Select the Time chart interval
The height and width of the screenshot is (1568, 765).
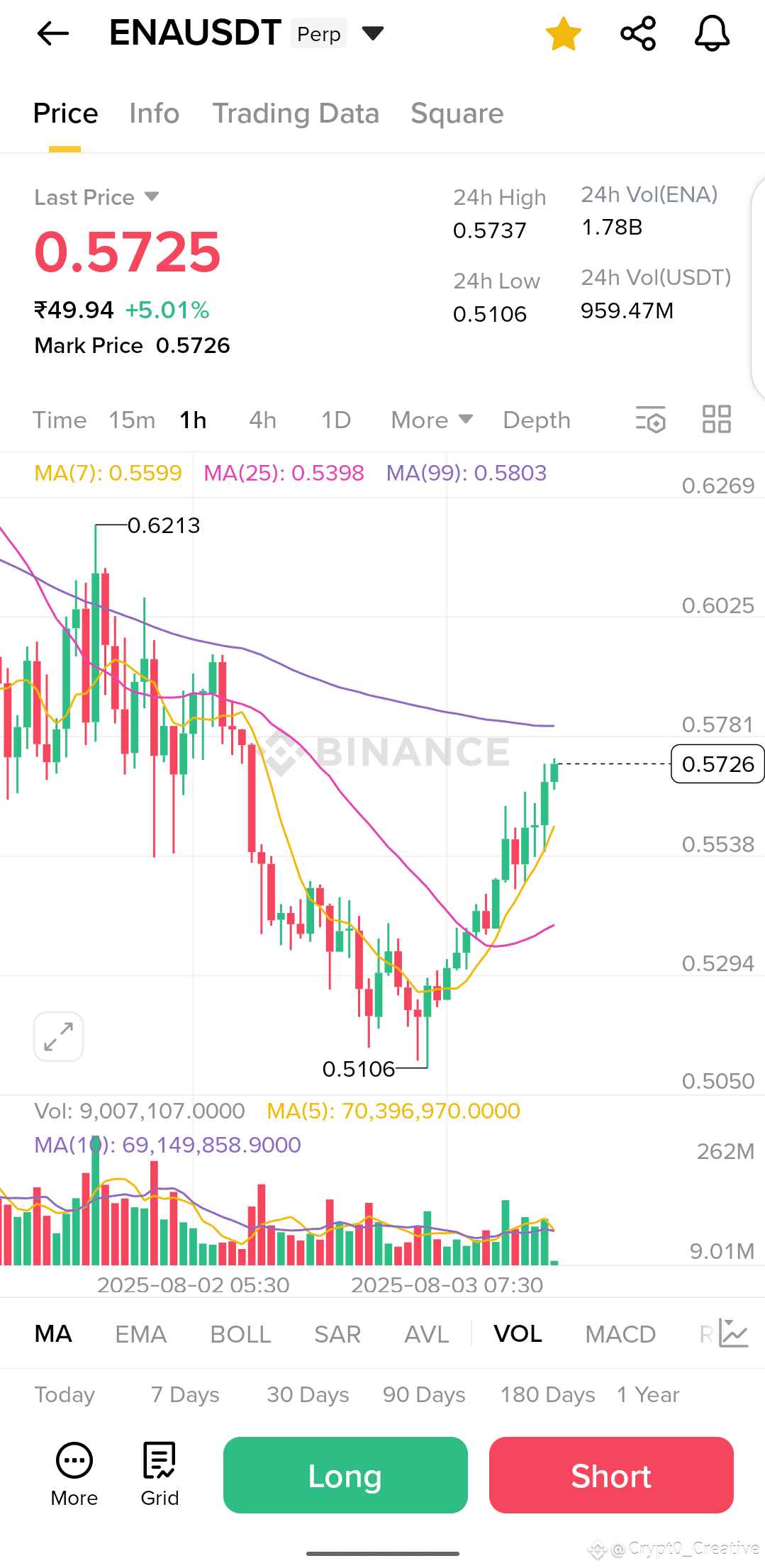(x=60, y=420)
